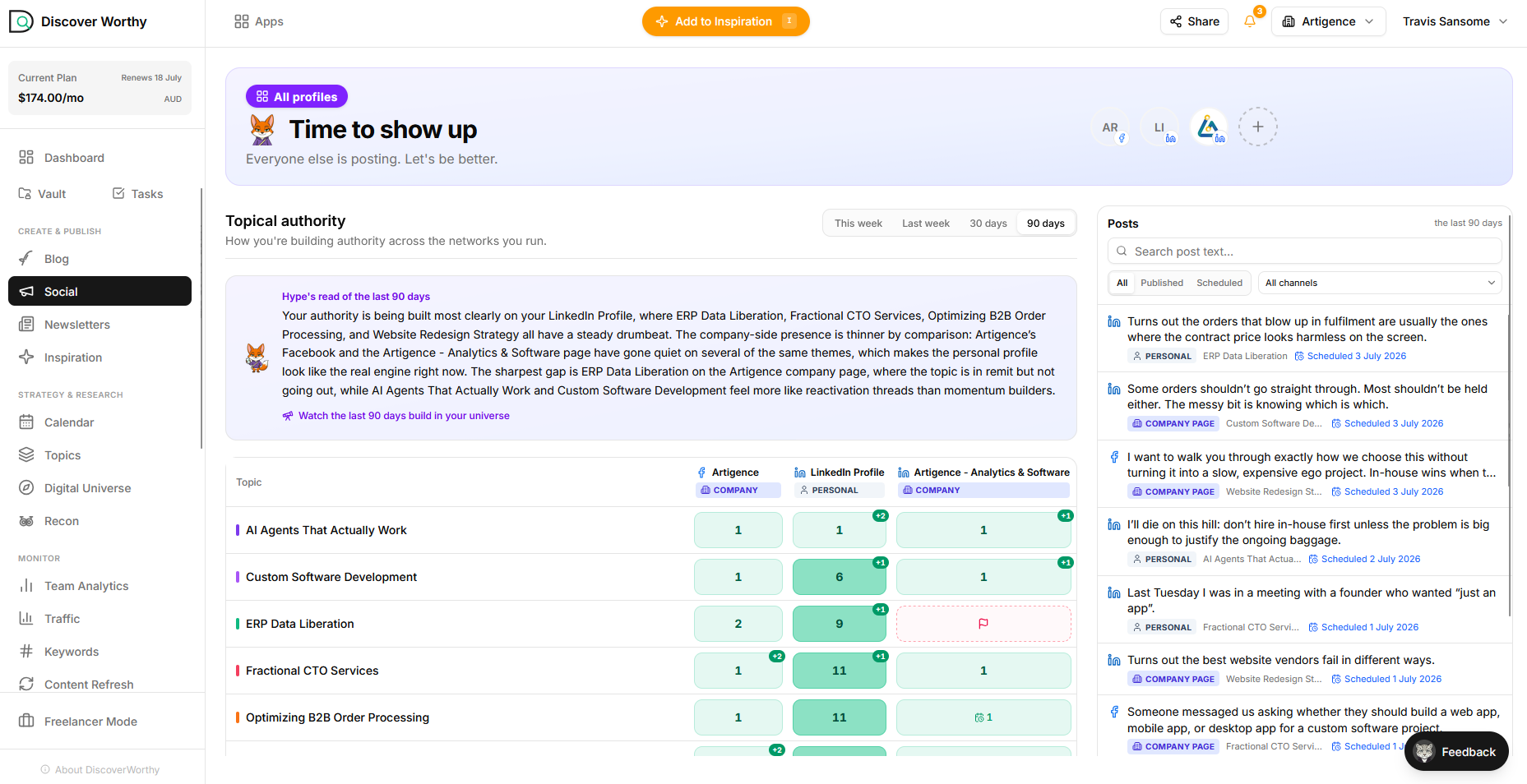Open the Apps grid menu
Viewport: 1527px width, 784px height.
[259, 21]
